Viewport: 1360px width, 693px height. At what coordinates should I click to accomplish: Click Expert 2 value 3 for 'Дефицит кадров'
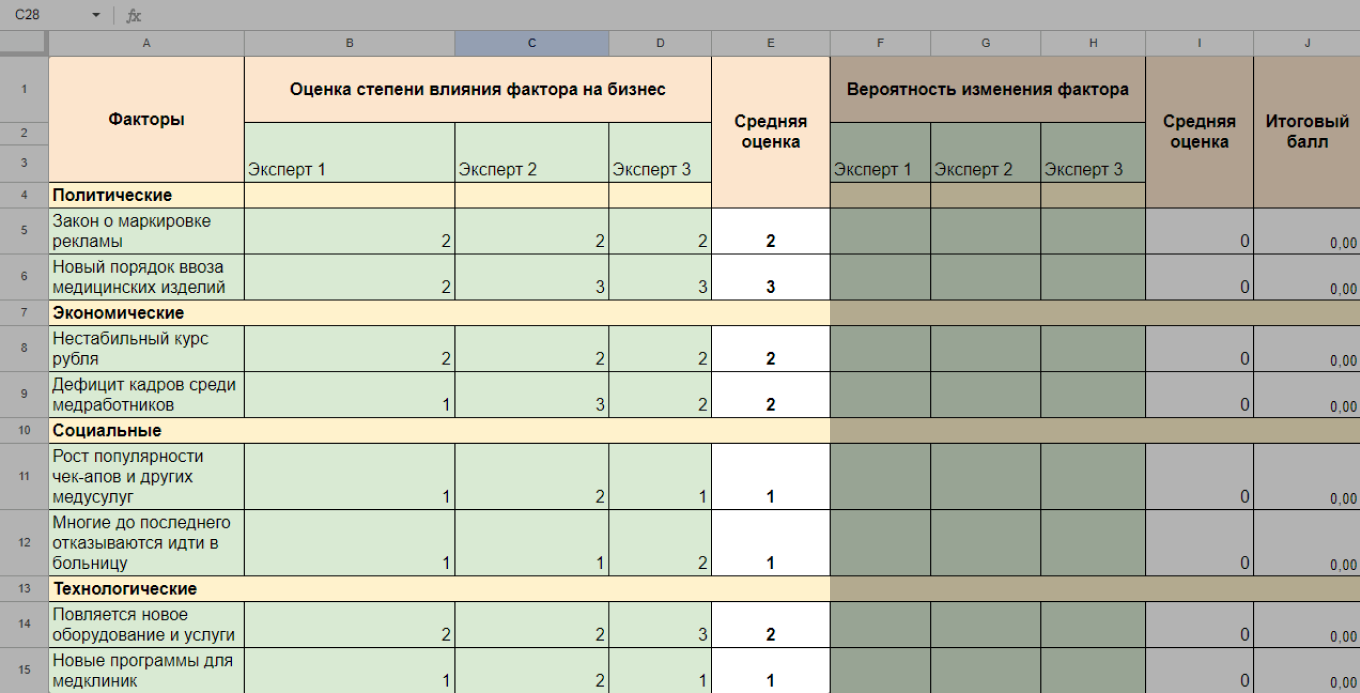[531, 395]
